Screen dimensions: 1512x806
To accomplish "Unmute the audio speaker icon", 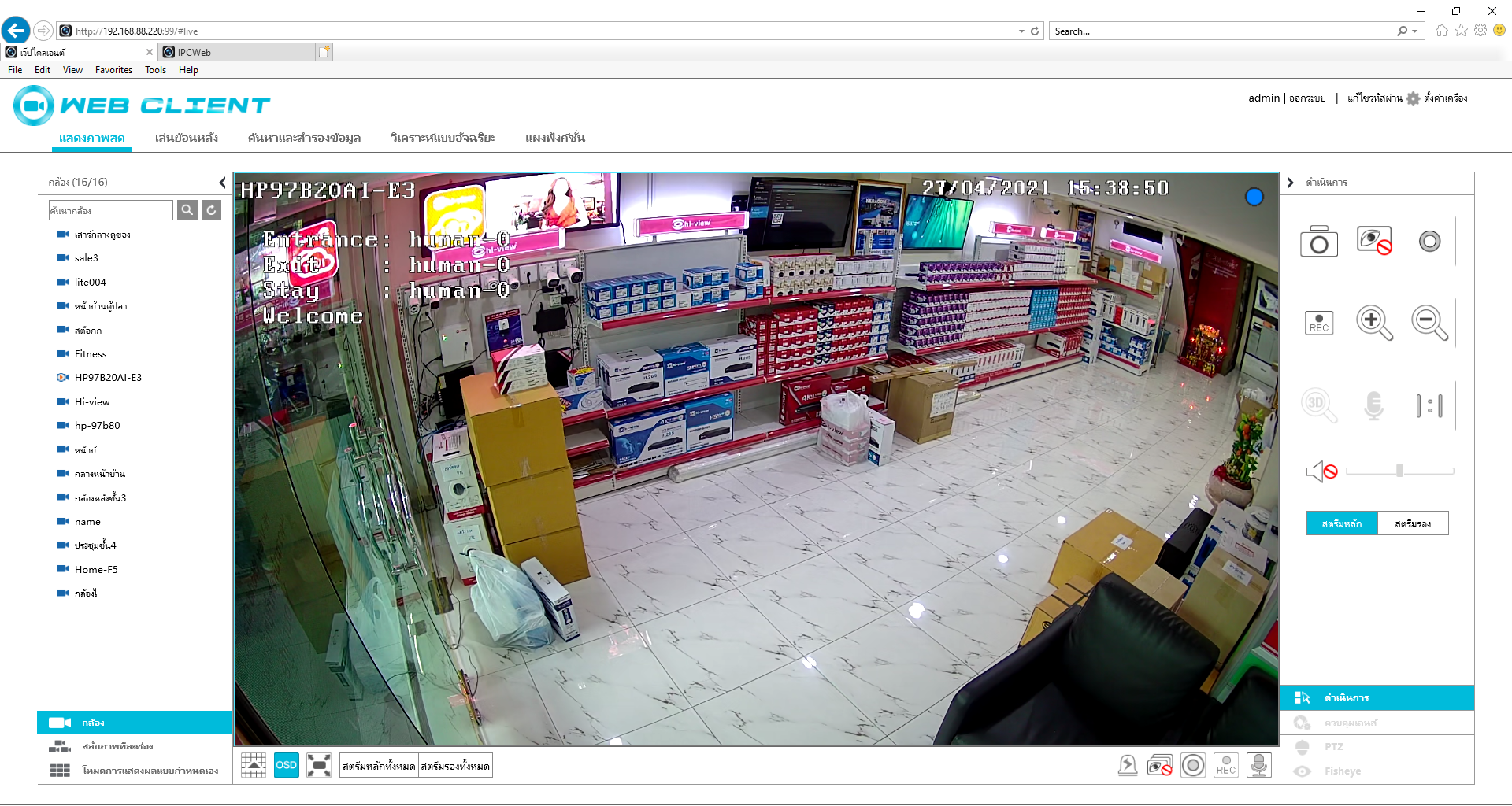I will 1321,471.
